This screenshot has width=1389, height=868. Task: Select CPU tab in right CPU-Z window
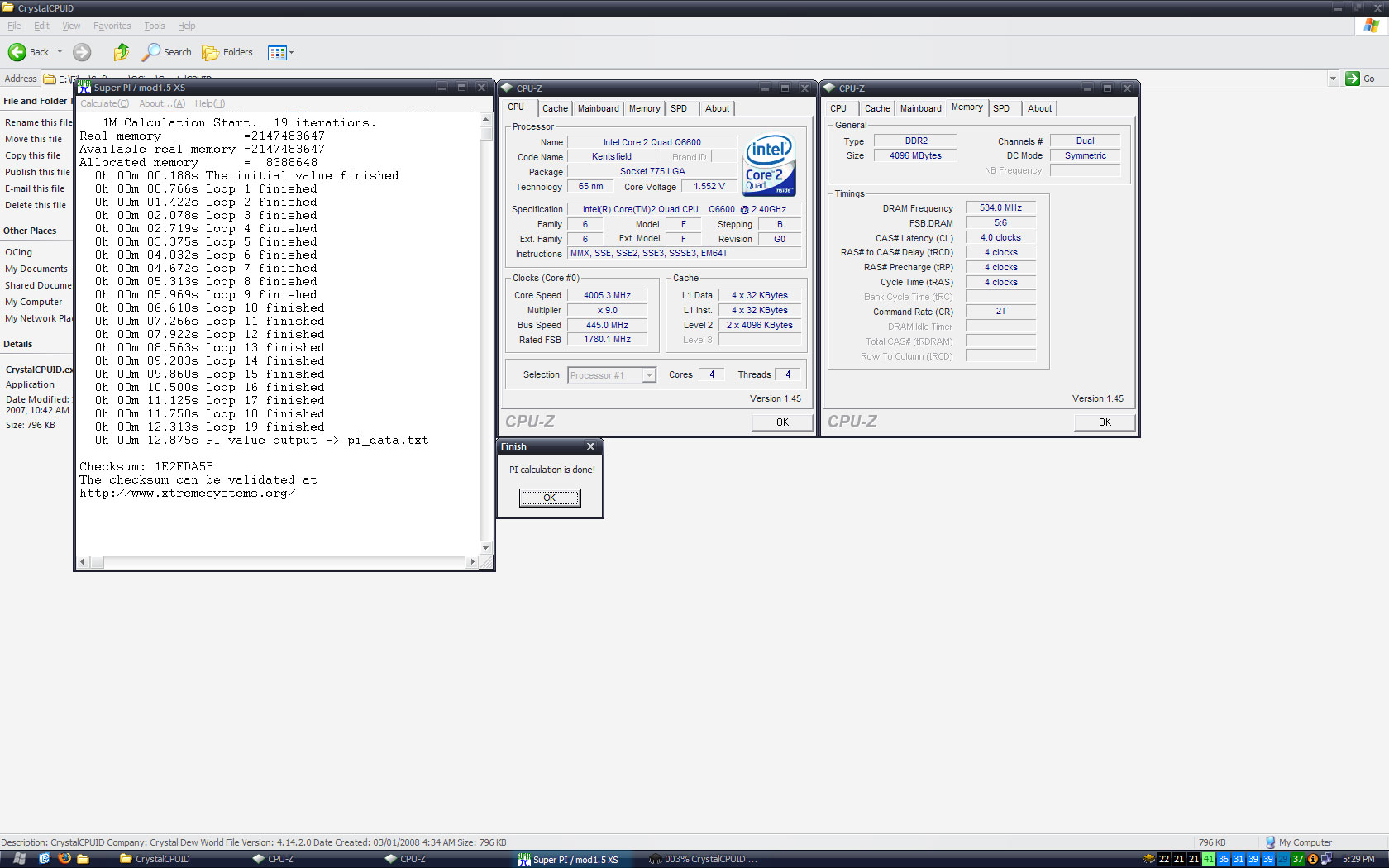point(838,108)
